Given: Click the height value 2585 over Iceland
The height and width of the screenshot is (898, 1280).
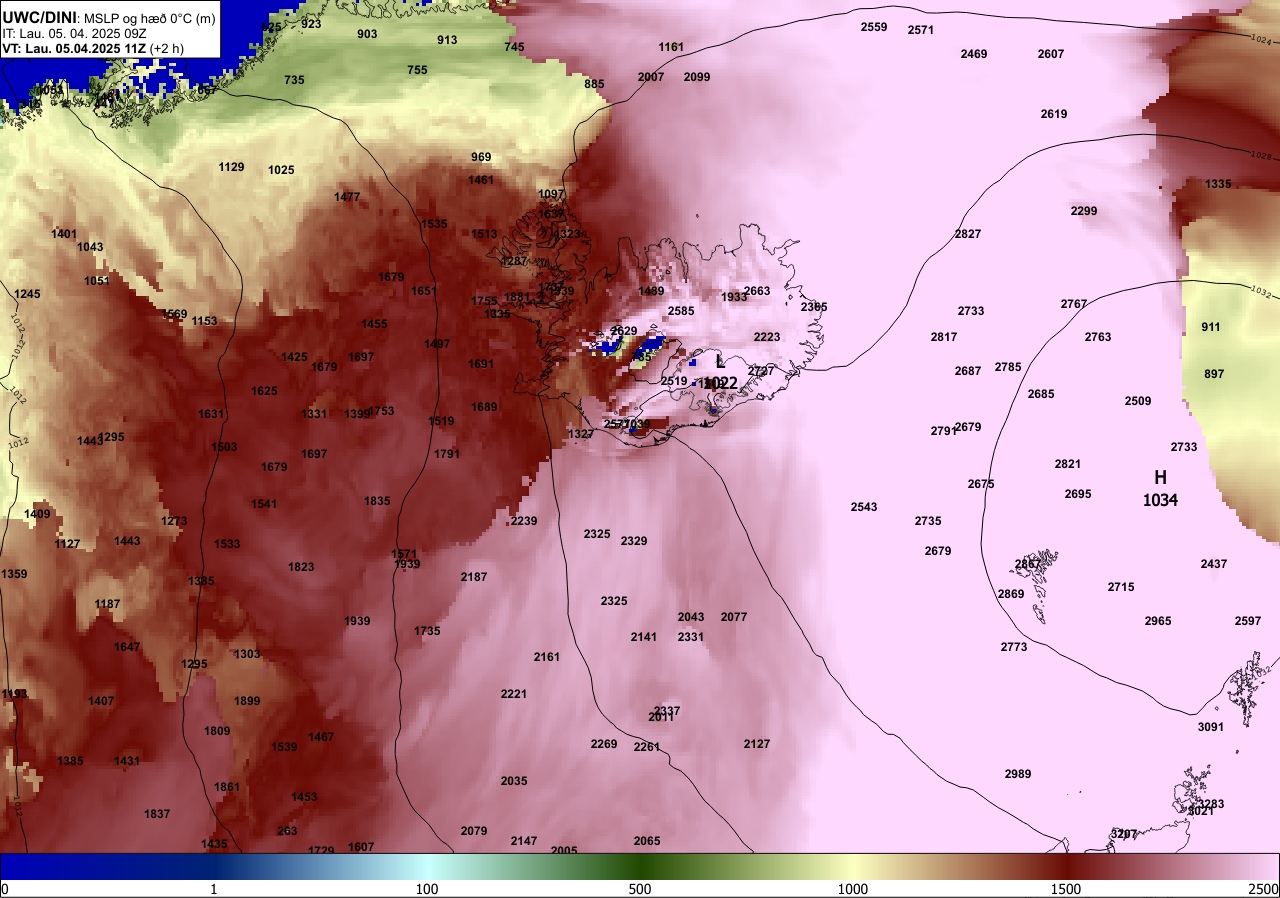Looking at the screenshot, I should 681,311.
